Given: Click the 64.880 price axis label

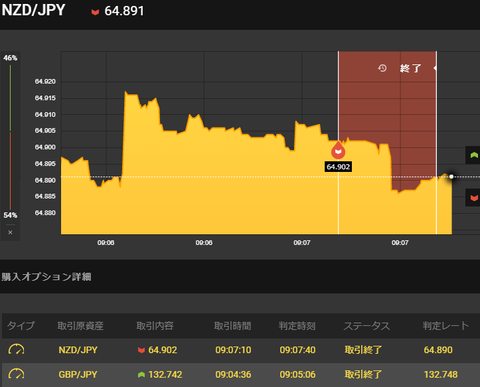Looking at the screenshot, I should [x=45, y=213].
